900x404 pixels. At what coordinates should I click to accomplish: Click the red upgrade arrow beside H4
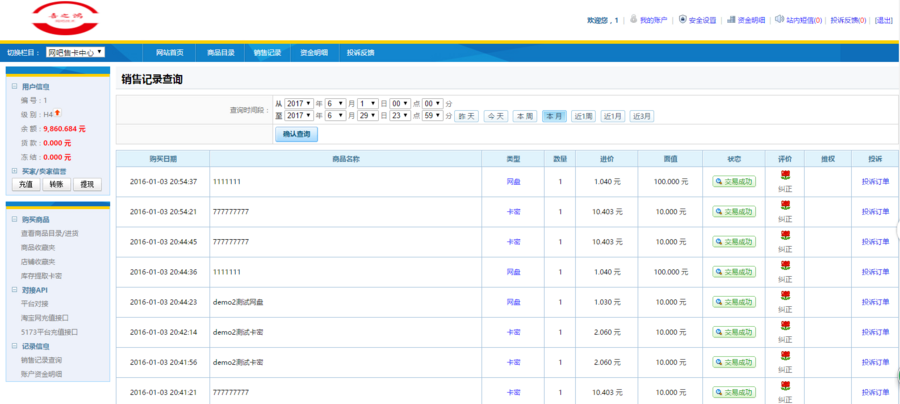tap(58, 114)
